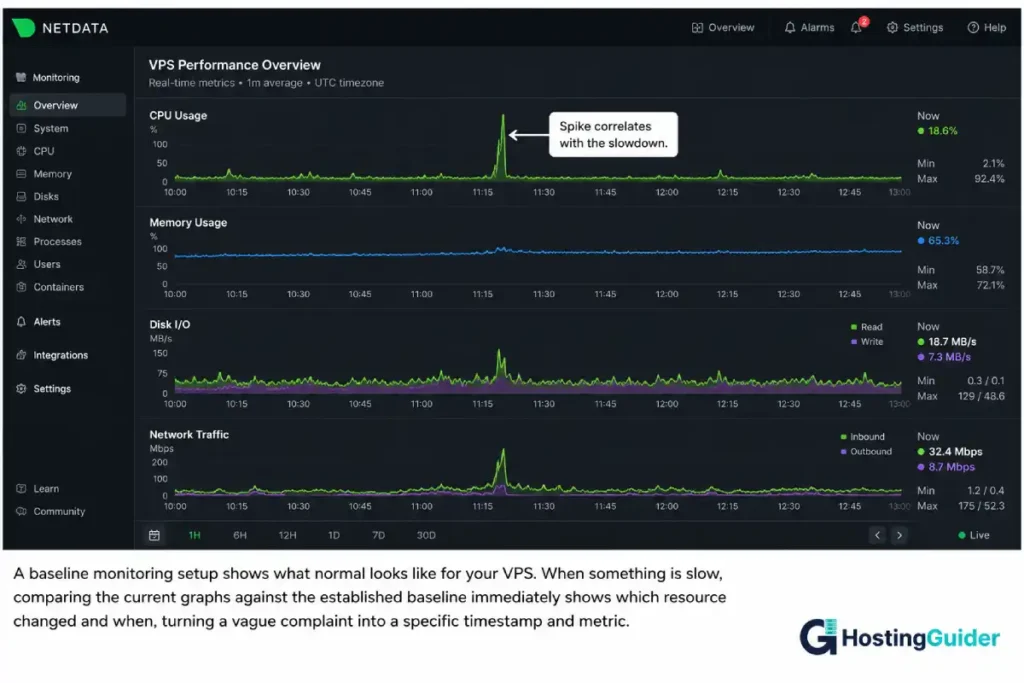Select the 12H time range
This screenshot has width=1024, height=683.
click(x=287, y=535)
